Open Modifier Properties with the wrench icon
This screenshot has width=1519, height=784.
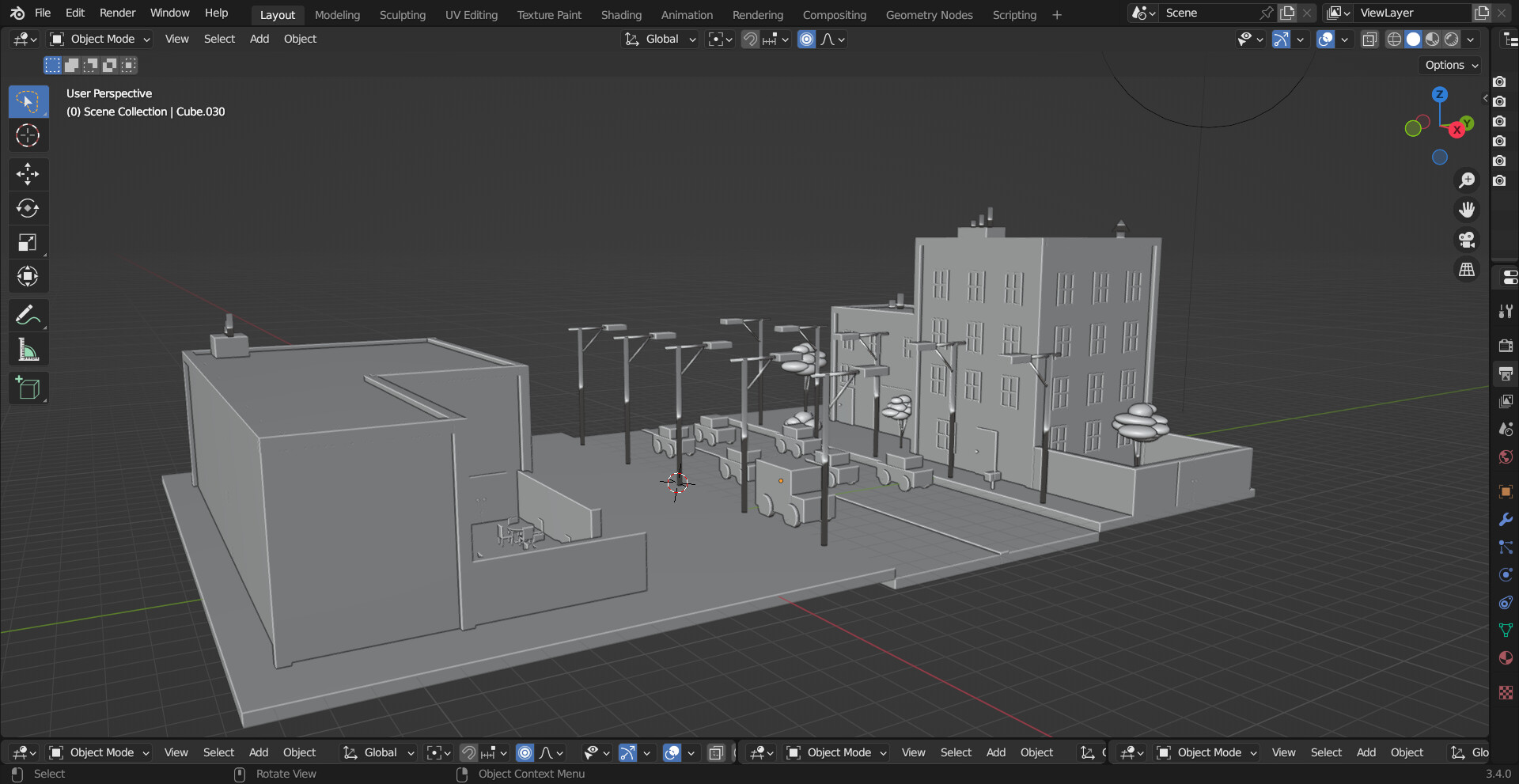[1506, 519]
